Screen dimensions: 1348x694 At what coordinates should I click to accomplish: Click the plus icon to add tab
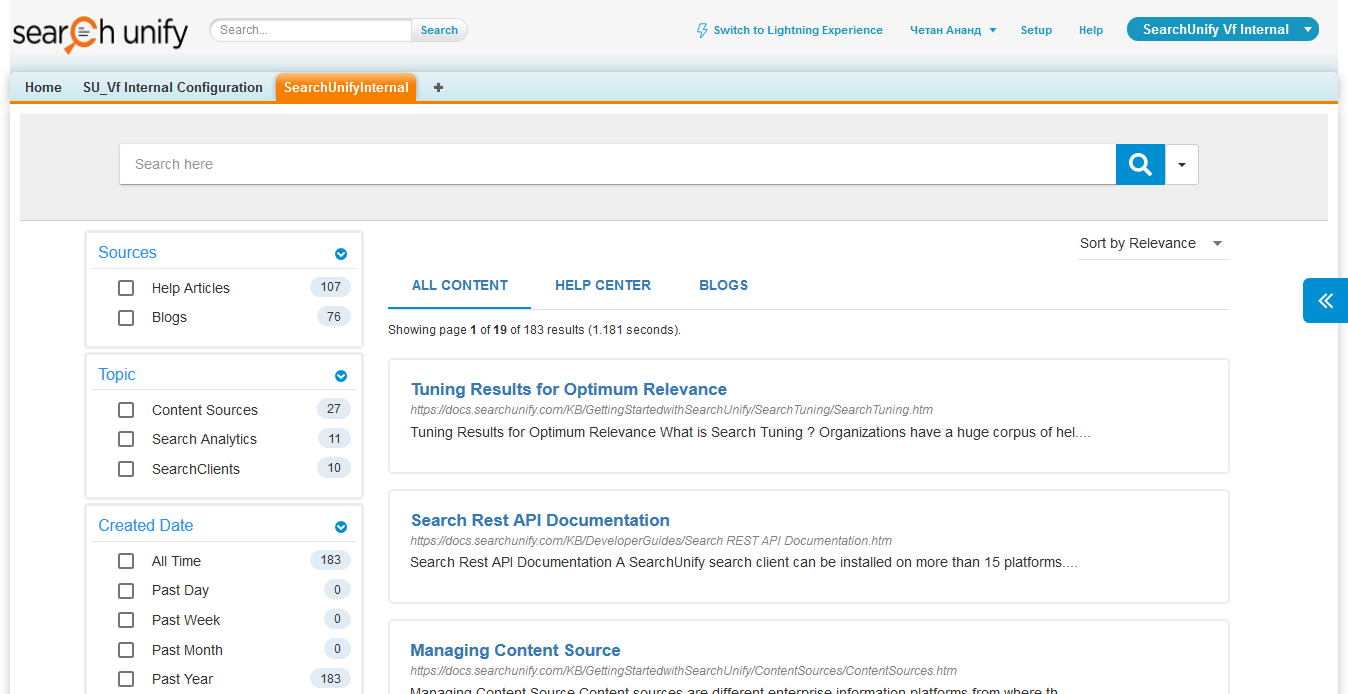click(x=438, y=87)
